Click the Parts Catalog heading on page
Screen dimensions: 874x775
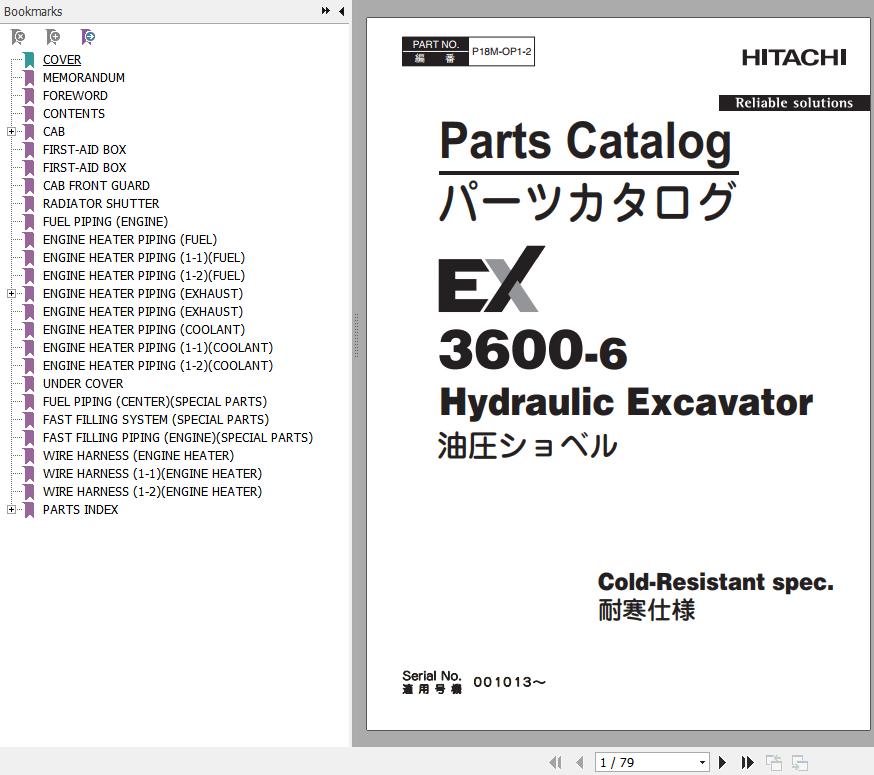coord(585,142)
